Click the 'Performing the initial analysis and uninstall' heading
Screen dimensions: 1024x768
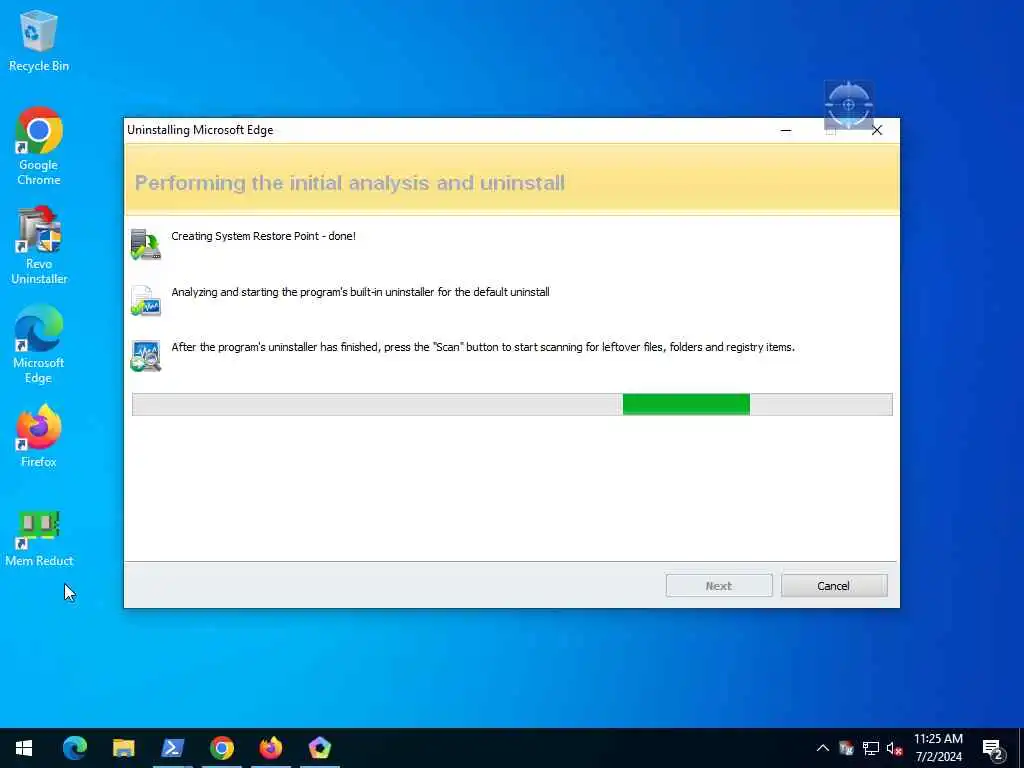pyautogui.click(x=349, y=183)
